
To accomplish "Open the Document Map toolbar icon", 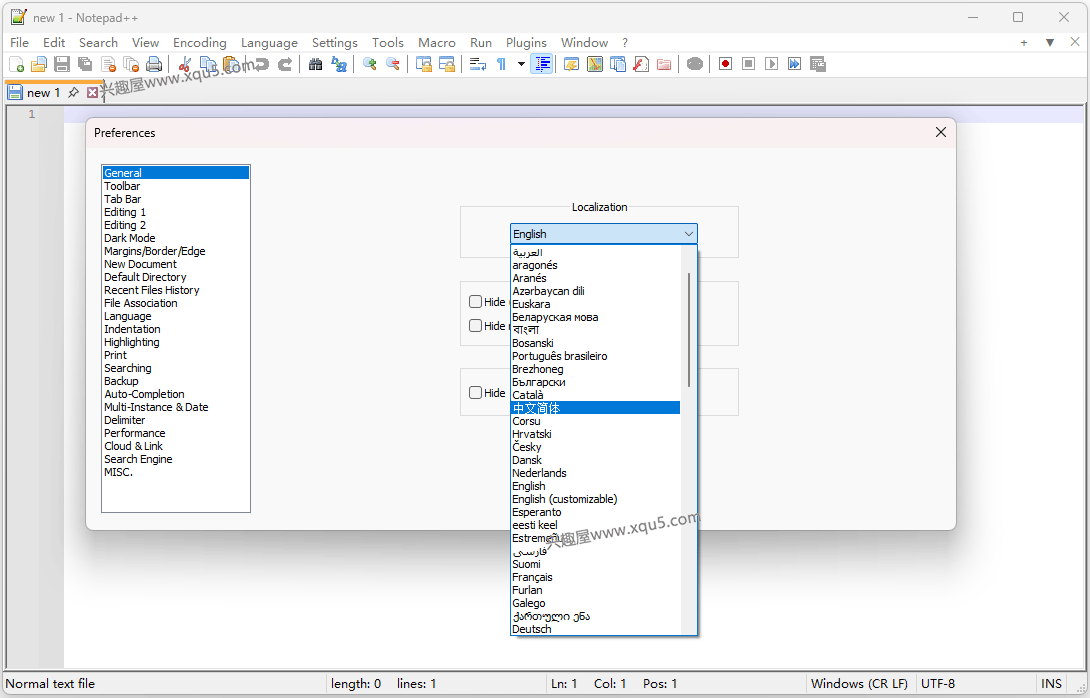I will (x=594, y=65).
